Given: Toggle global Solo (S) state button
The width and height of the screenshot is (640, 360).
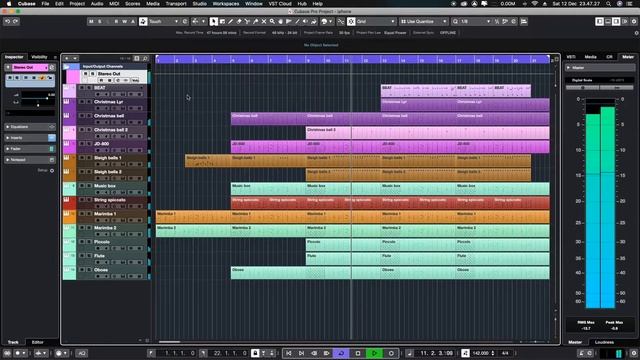Looking at the screenshot, I should (x=100, y=21).
